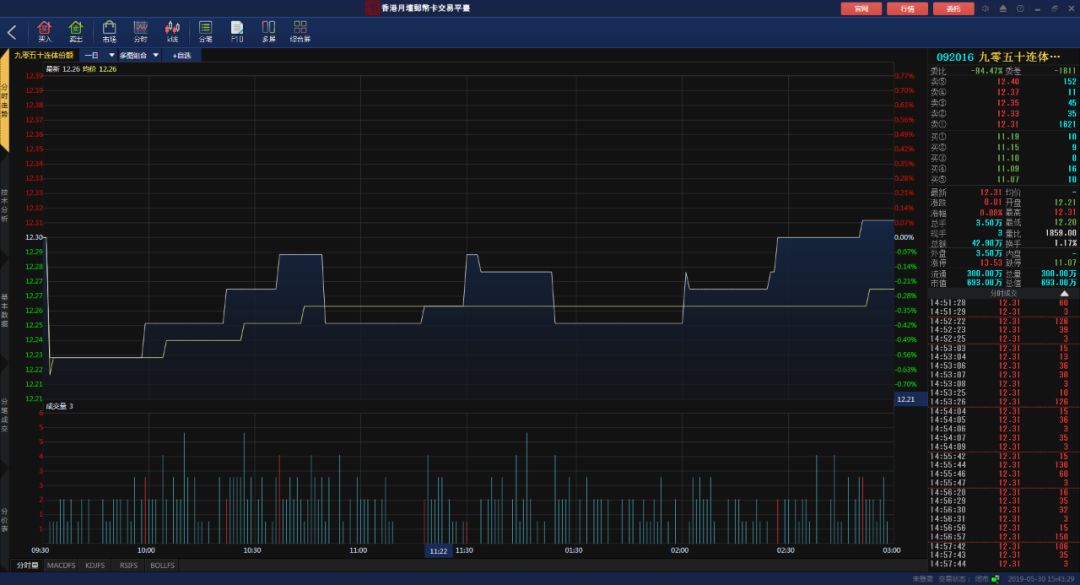Switch to the KDJFS indicator tab

[x=95, y=565]
